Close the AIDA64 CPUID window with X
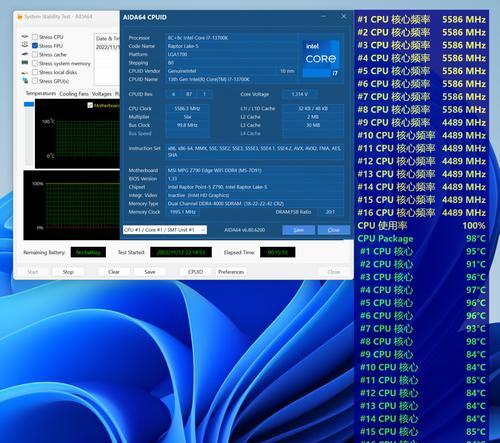The height and width of the screenshot is (443, 500). (x=344, y=16)
